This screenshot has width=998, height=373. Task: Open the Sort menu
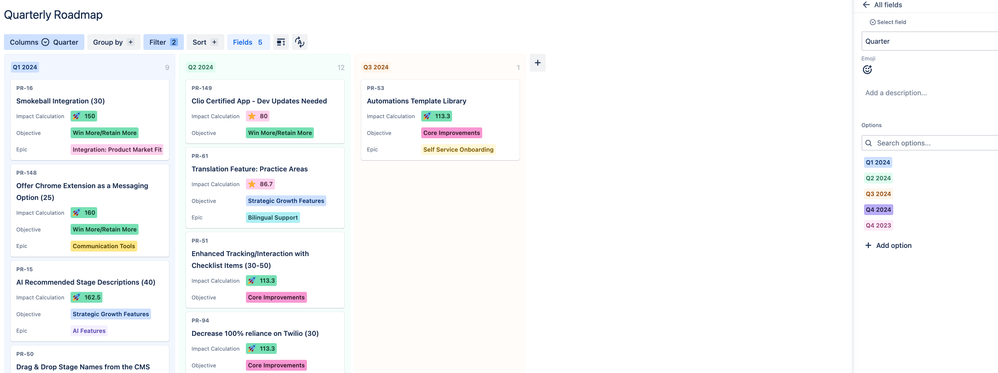(x=206, y=43)
